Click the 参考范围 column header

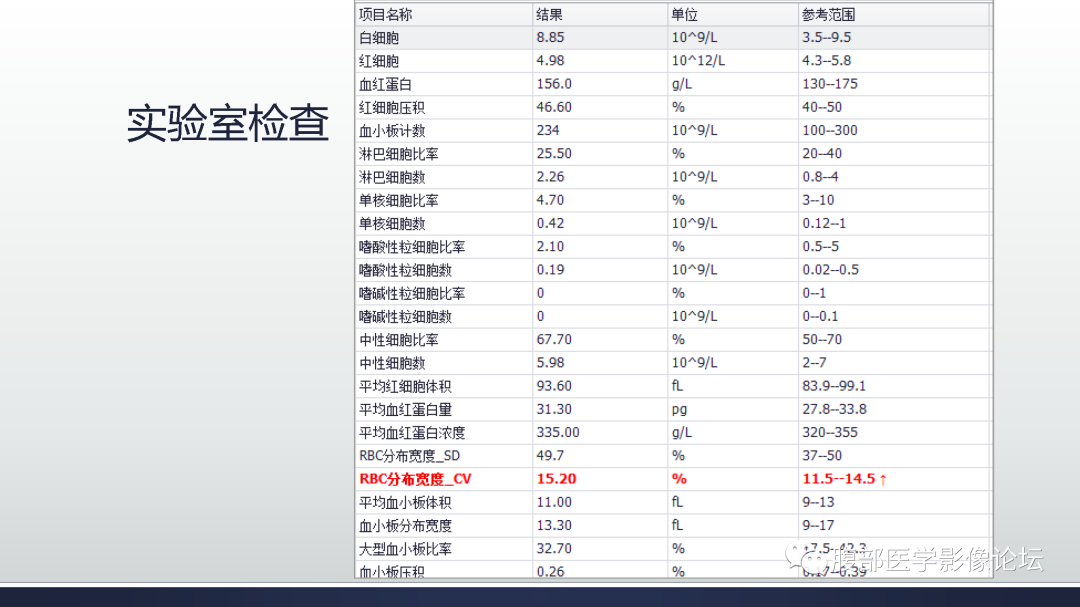(829, 14)
